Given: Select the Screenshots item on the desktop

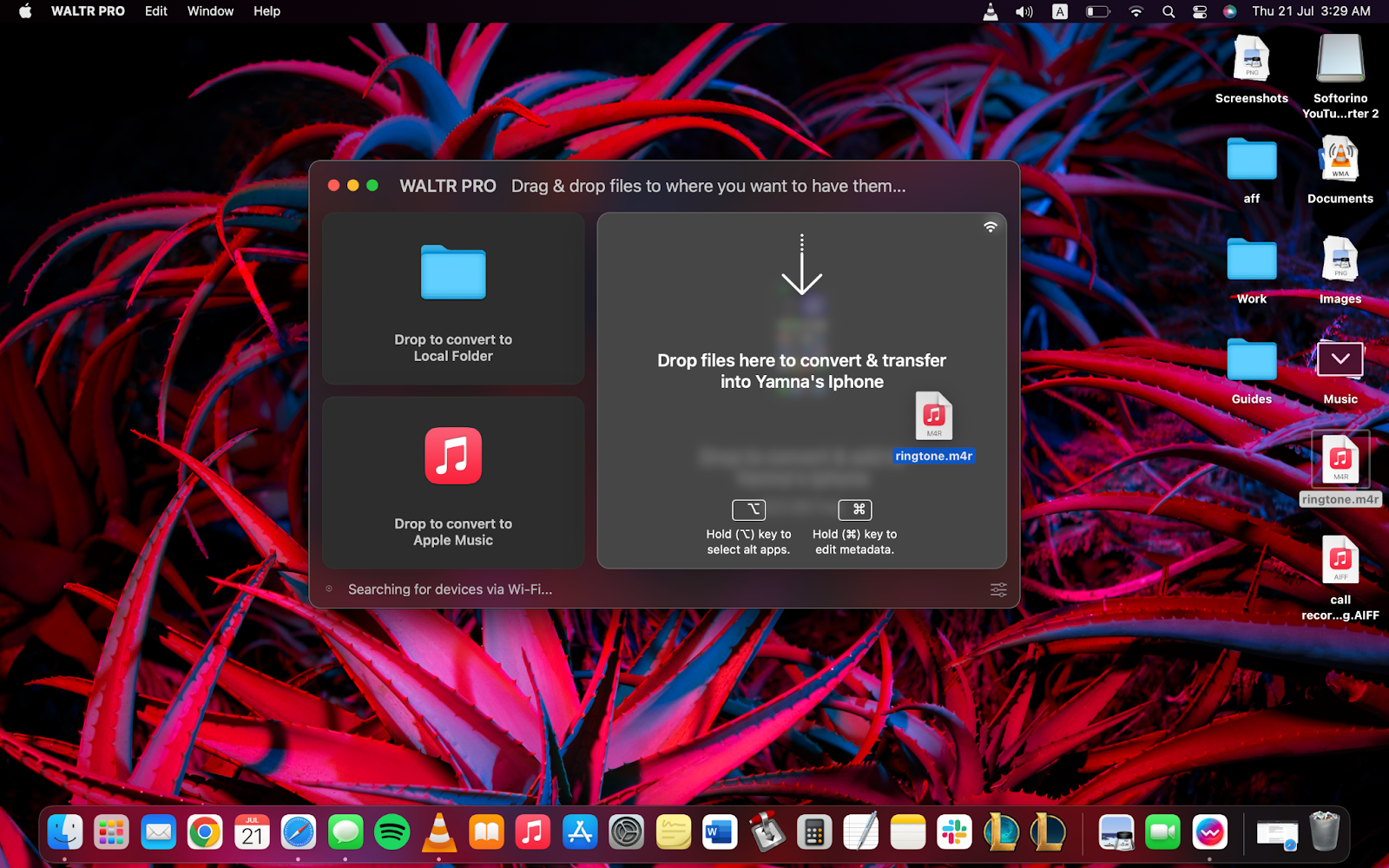Looking at the screenshot, I should (x=1252, y=69).
